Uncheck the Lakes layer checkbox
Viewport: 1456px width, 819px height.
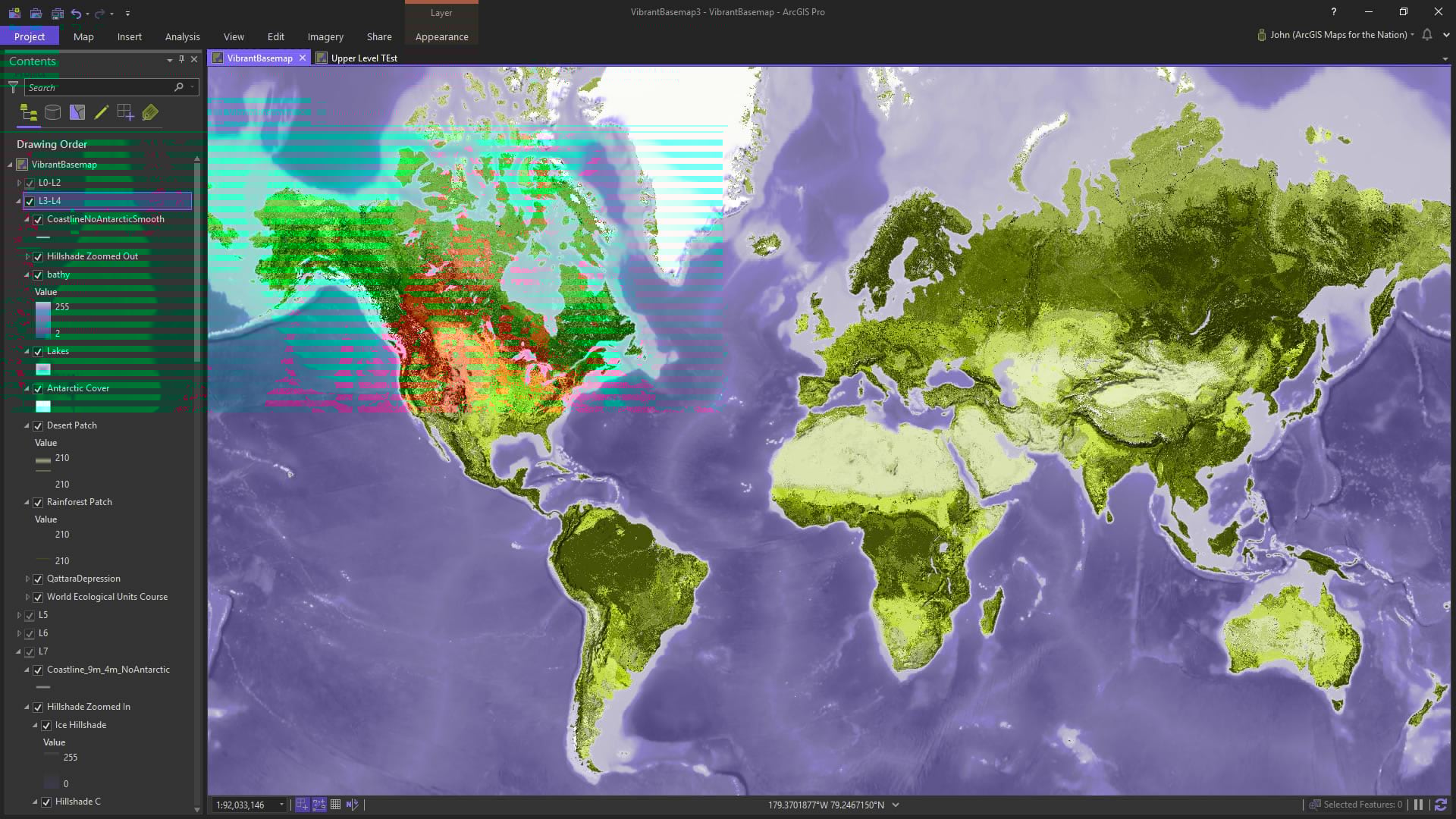38,352
